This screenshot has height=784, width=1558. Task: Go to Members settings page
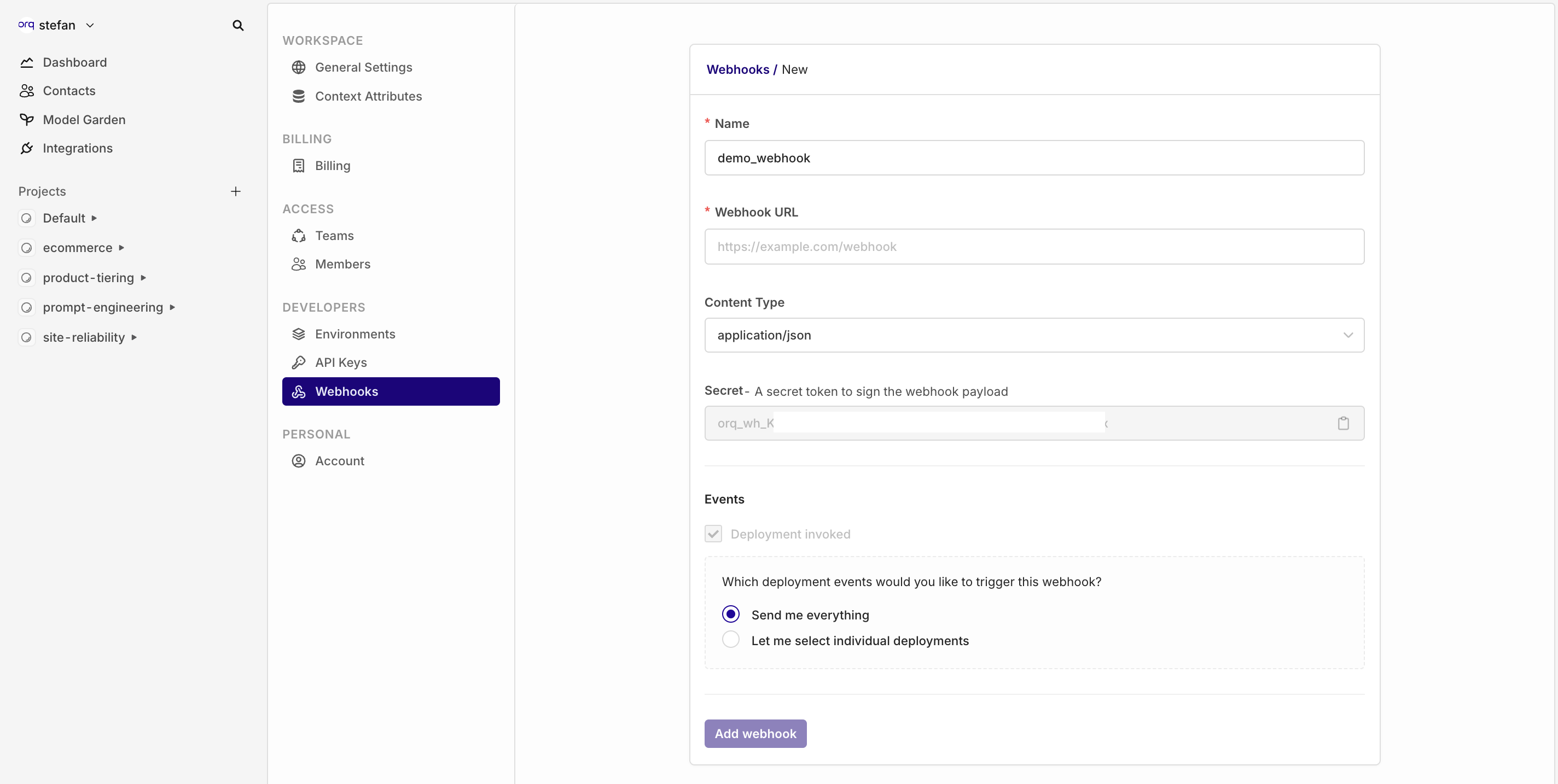[342, 264]
